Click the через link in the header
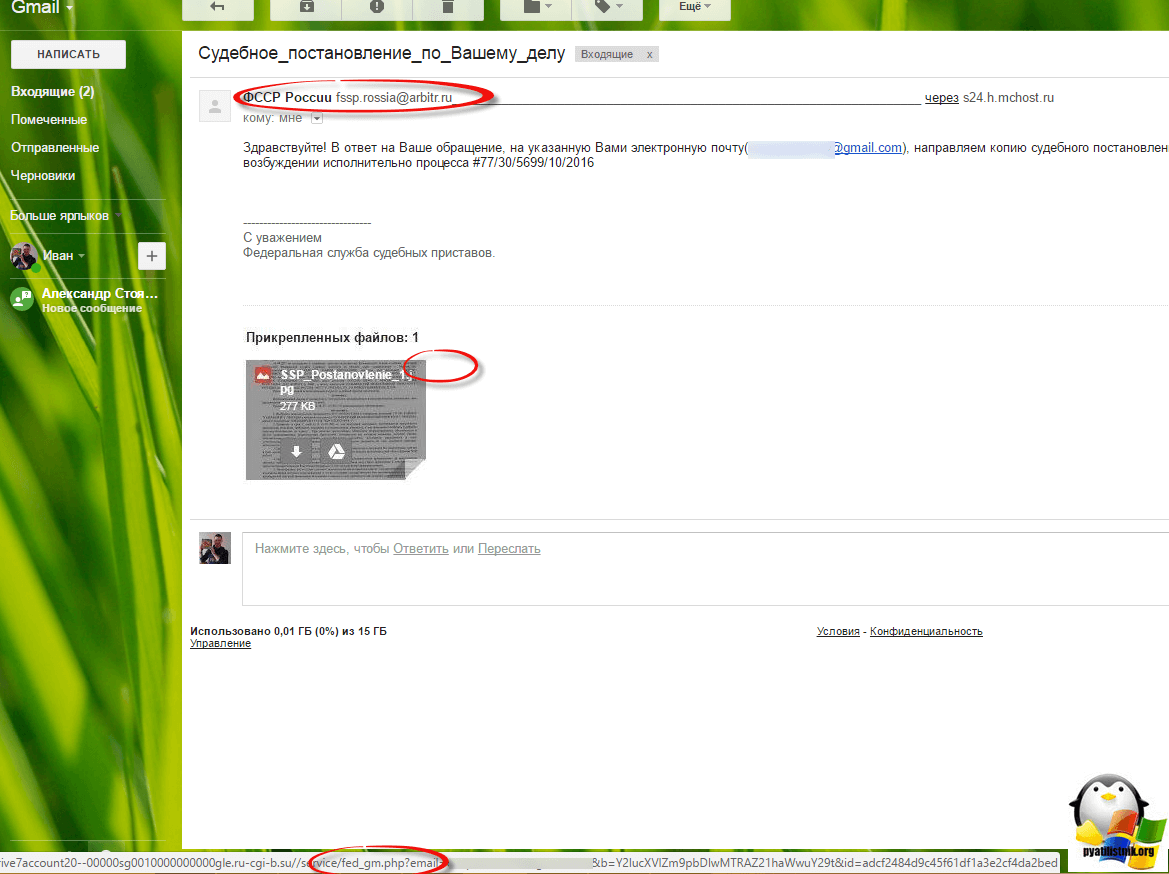 pos(942,98)
